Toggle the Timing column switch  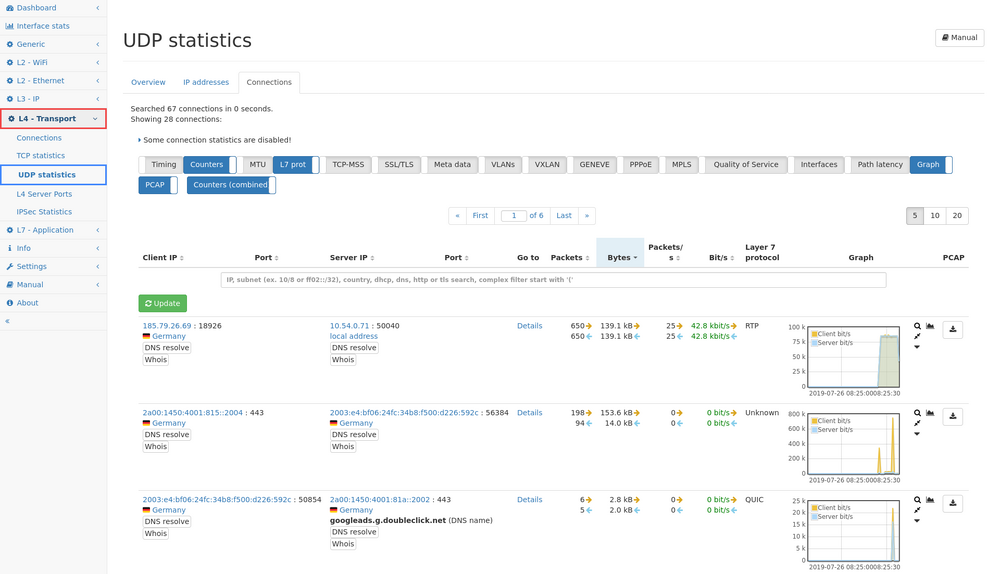tap(163, 165)
